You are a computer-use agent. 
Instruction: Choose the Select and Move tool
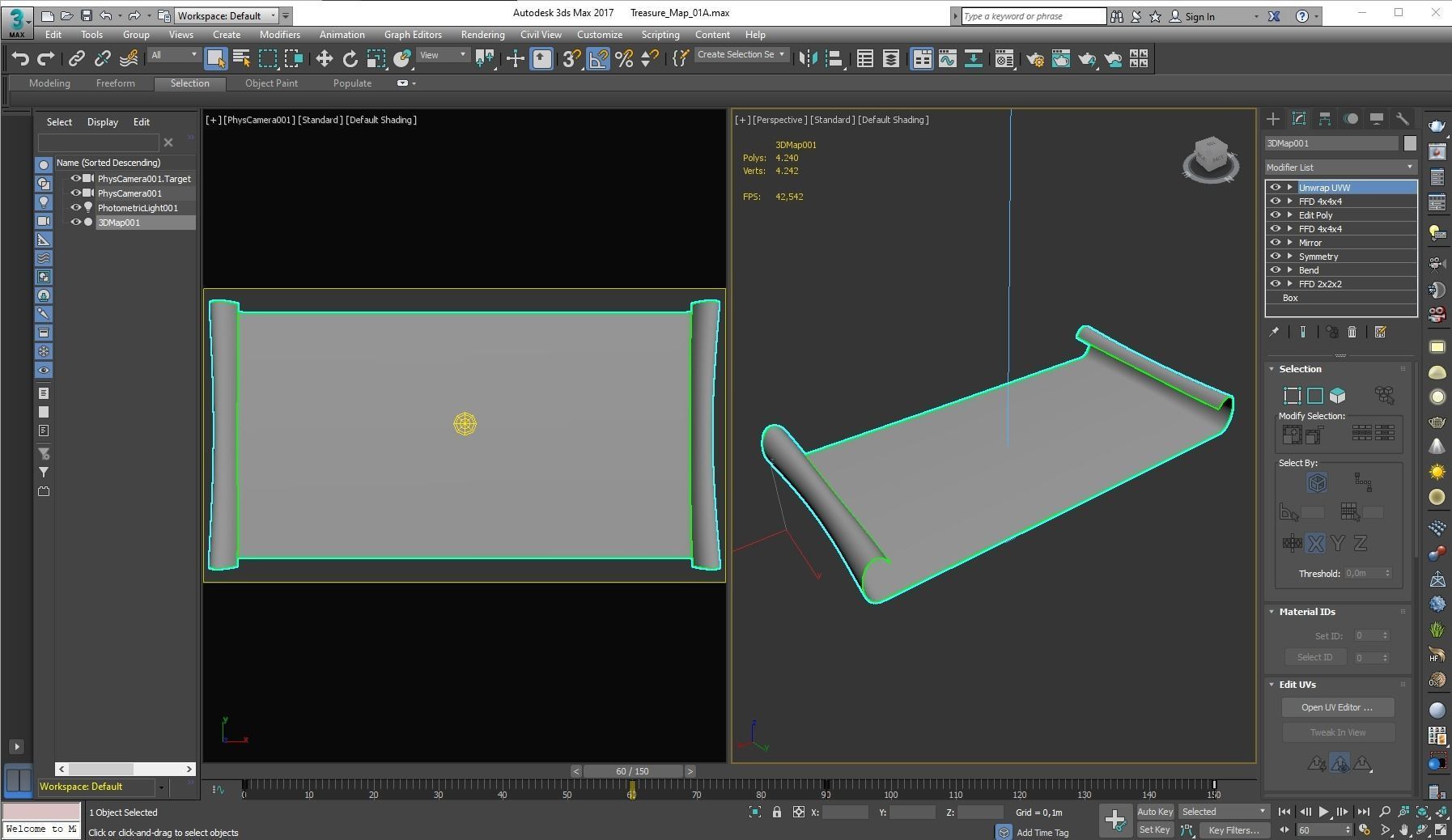tap(324, 58)
